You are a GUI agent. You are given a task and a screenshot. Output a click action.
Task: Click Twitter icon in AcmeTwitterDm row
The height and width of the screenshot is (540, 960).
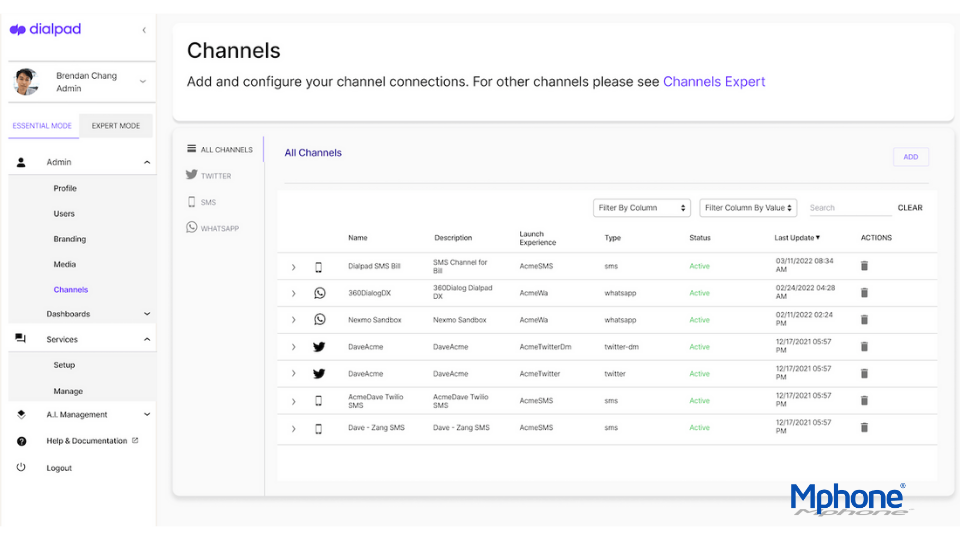click(319, 347)
